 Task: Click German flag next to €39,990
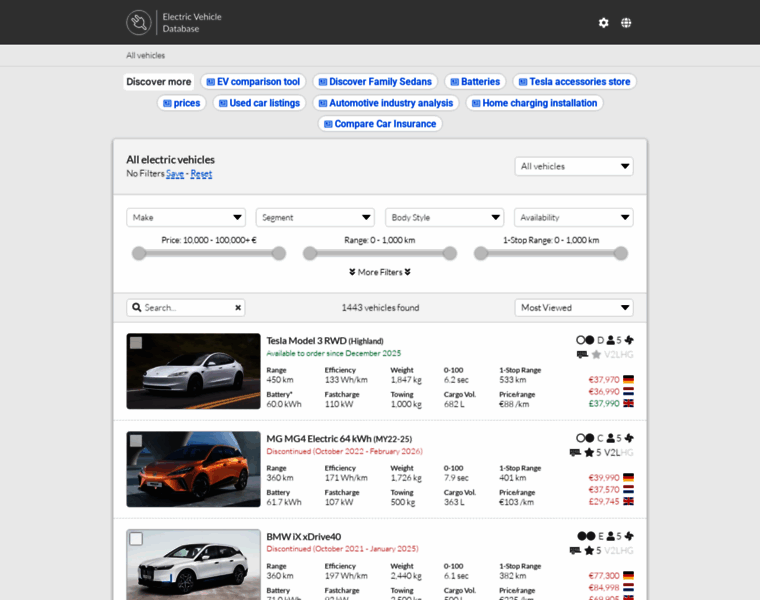pos(628,477)
